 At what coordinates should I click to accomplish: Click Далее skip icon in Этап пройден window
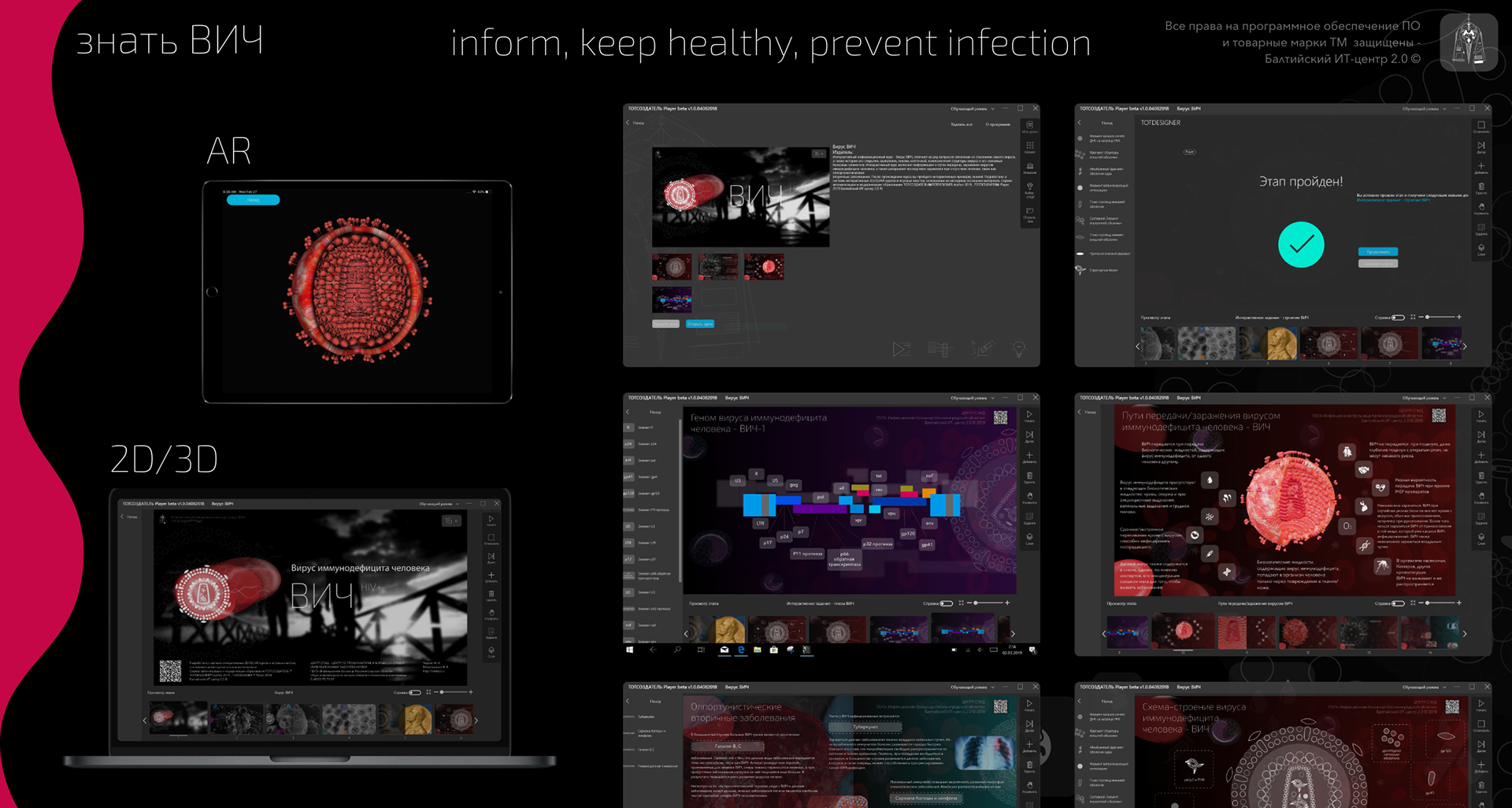pyautogui.click(x=1481, y=146)
